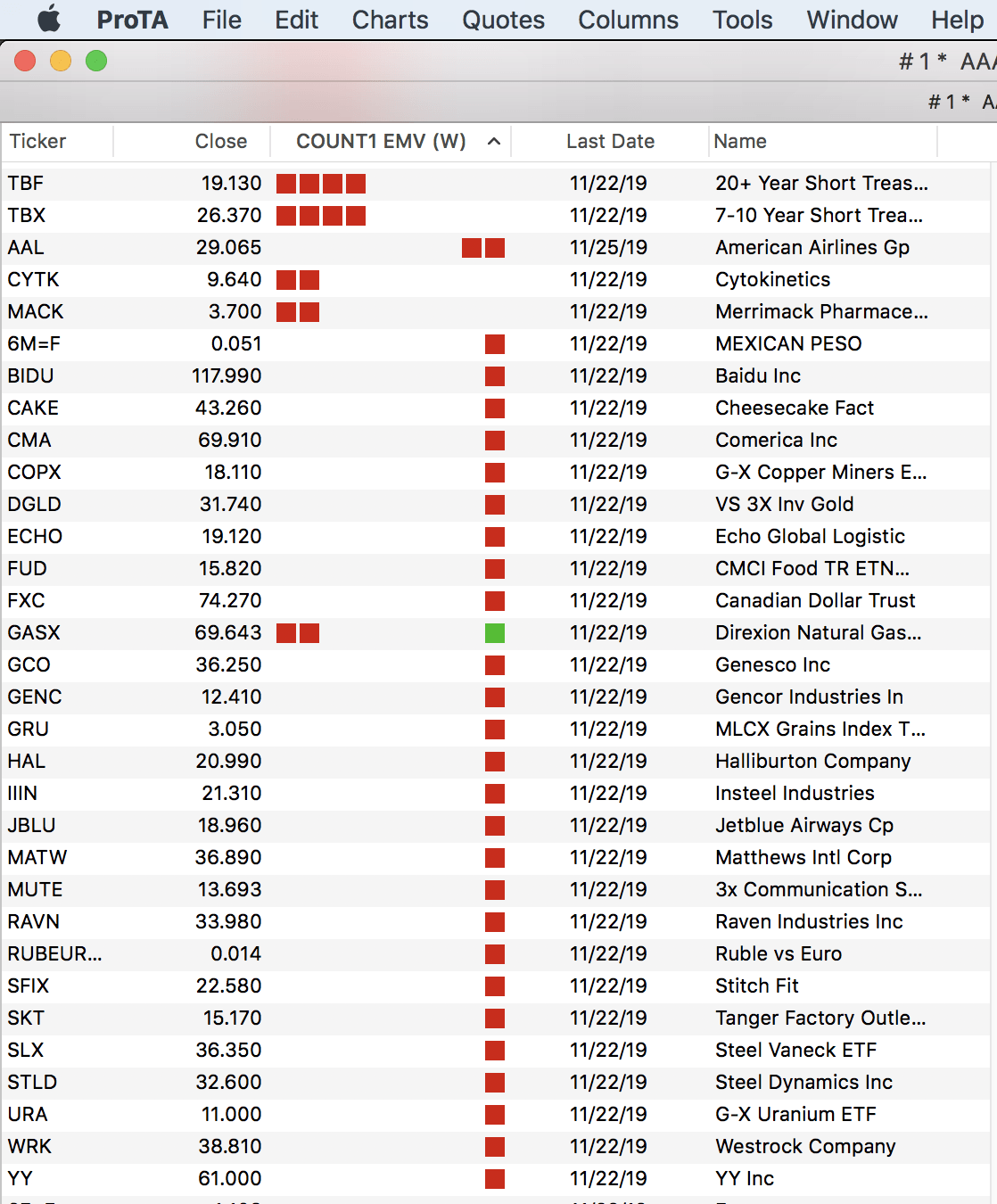Image resolution: width=997 pixels, height=1204 pixels.
Task: Select the BIDU ticker
Action: click(30, 376)
